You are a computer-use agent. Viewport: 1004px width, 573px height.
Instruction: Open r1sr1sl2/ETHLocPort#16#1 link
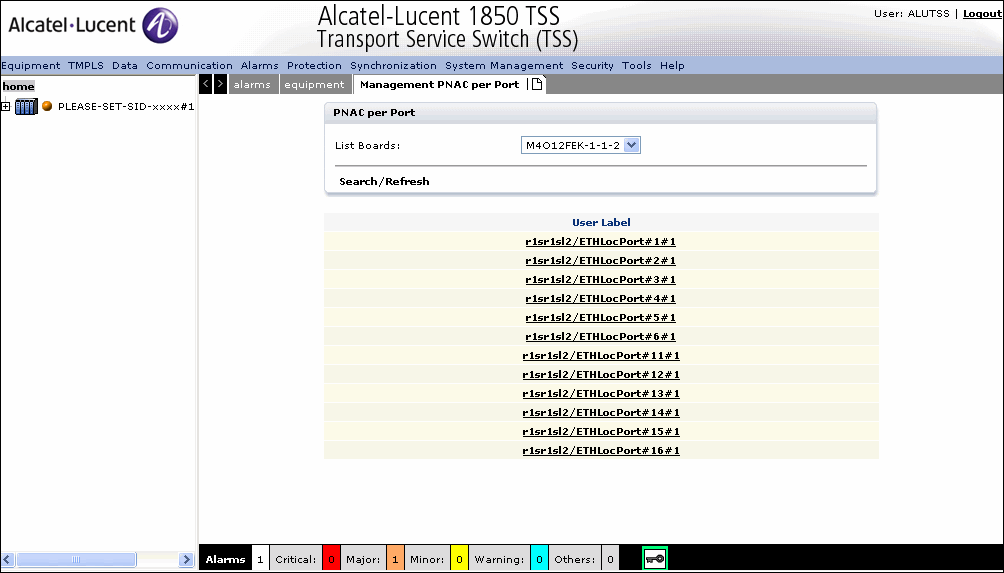(x=601, y=450)
